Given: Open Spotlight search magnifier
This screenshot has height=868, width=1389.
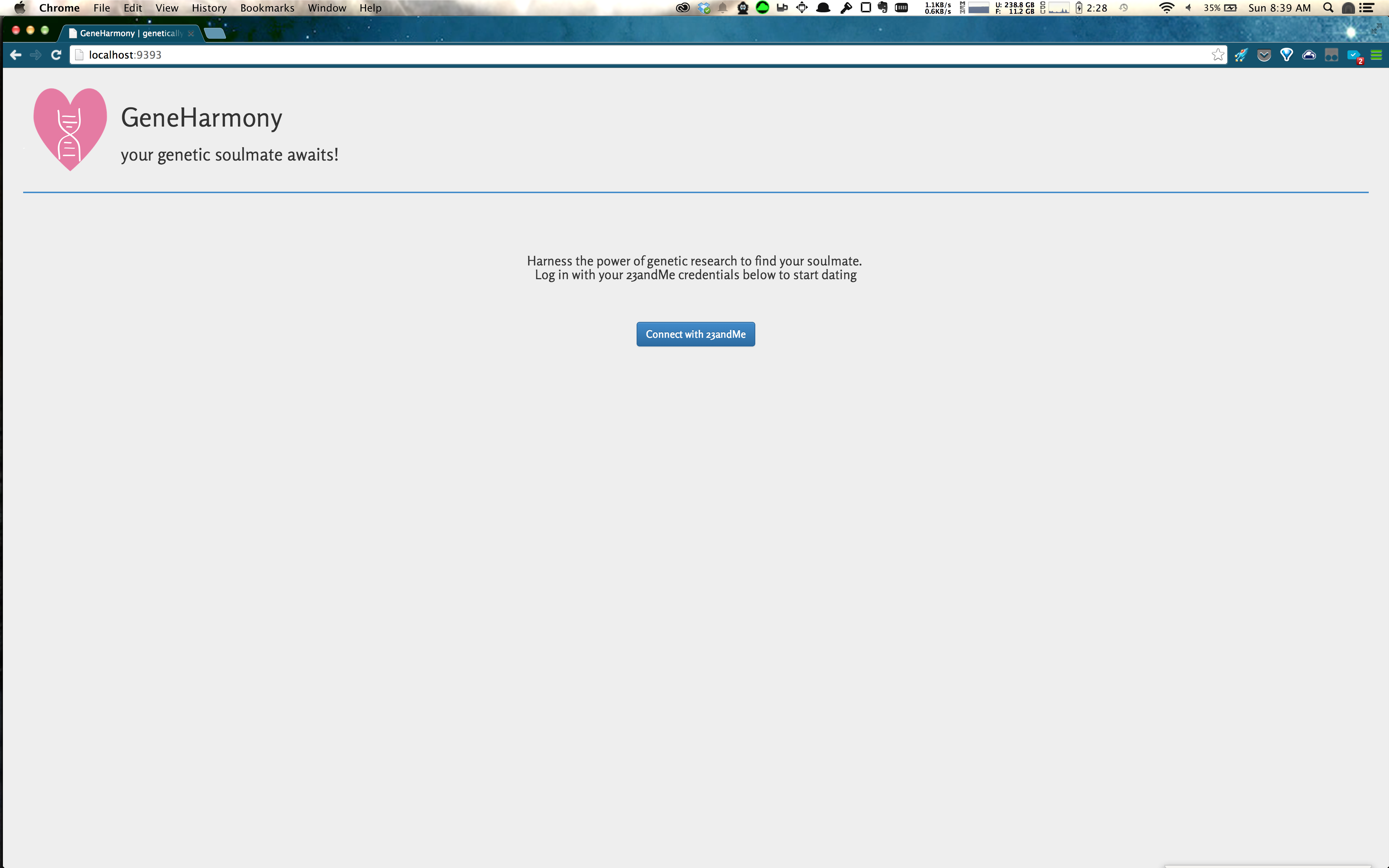Looking at the screenshot, I should (1328, 8).
